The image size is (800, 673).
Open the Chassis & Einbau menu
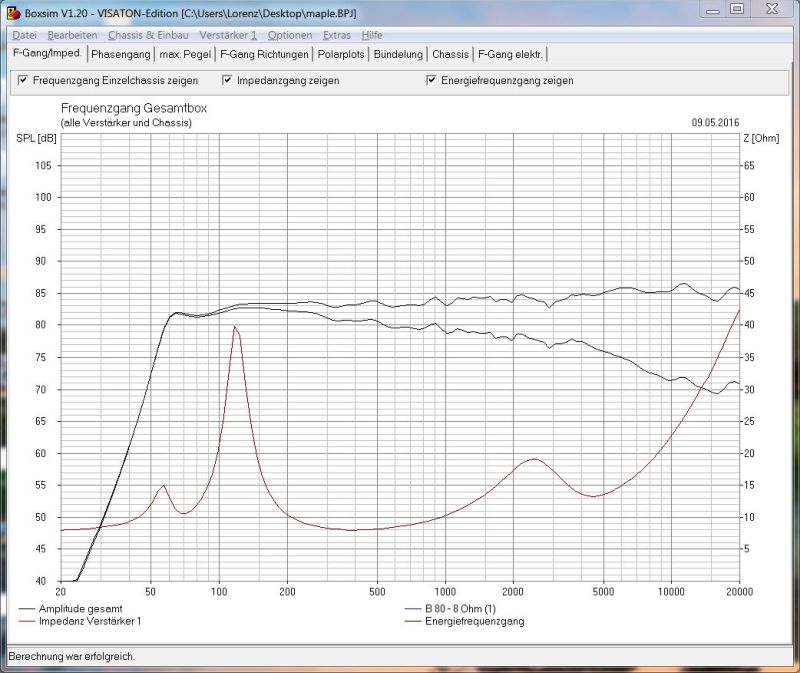(148, 35)
